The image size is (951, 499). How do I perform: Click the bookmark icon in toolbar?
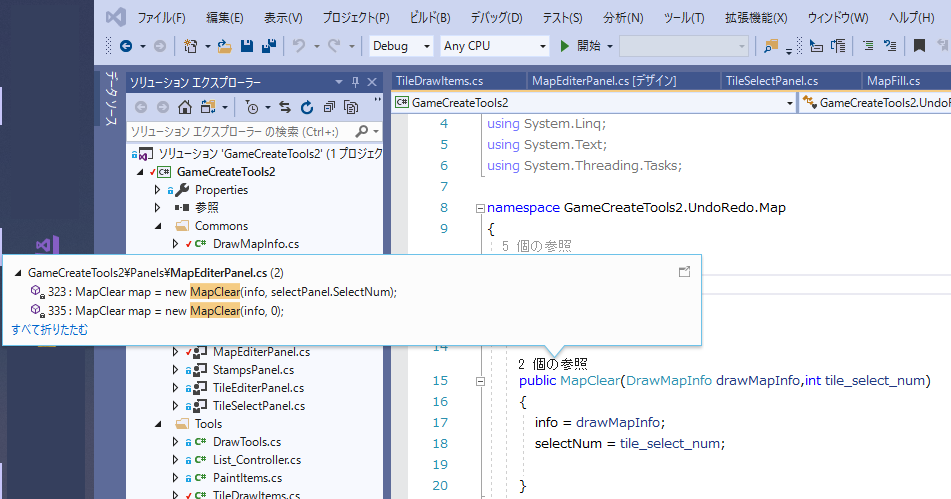tap(918, 46)
